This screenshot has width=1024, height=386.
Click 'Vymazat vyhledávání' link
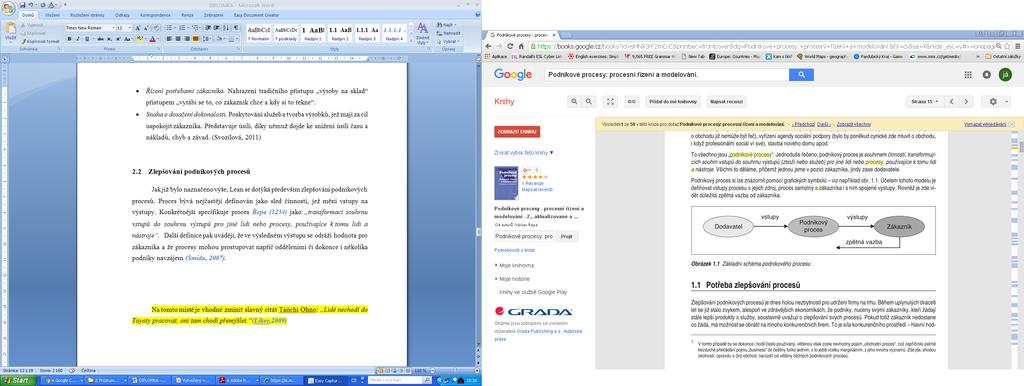(985, 124)
